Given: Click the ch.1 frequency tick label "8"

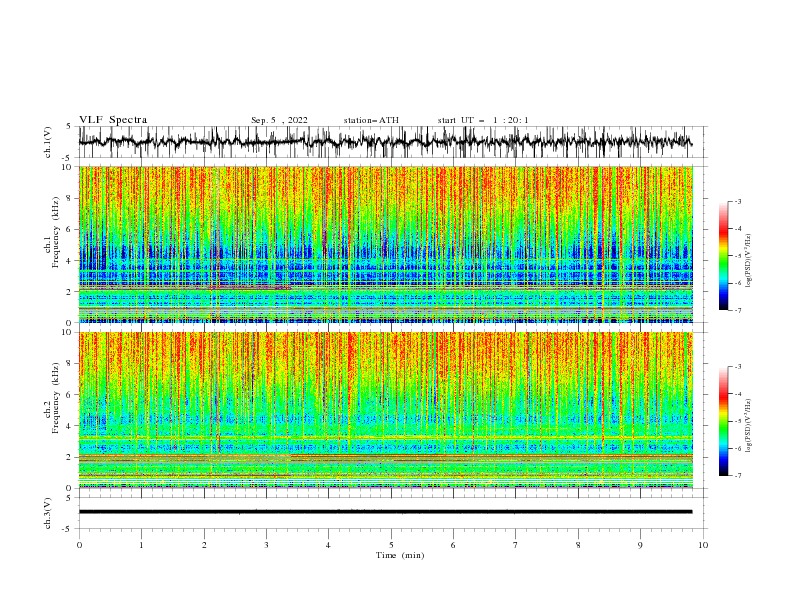Looking at the screenshot, I should pyautogui.click(x=69, y=198).
